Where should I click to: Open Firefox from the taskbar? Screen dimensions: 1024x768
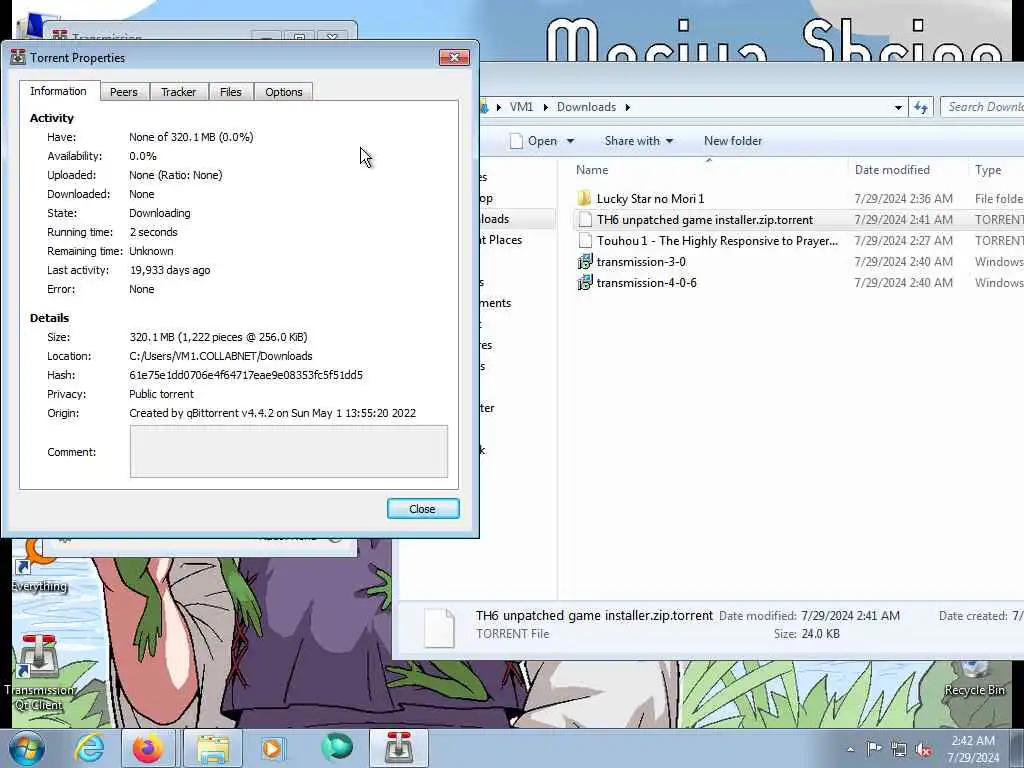click(148, 748)
